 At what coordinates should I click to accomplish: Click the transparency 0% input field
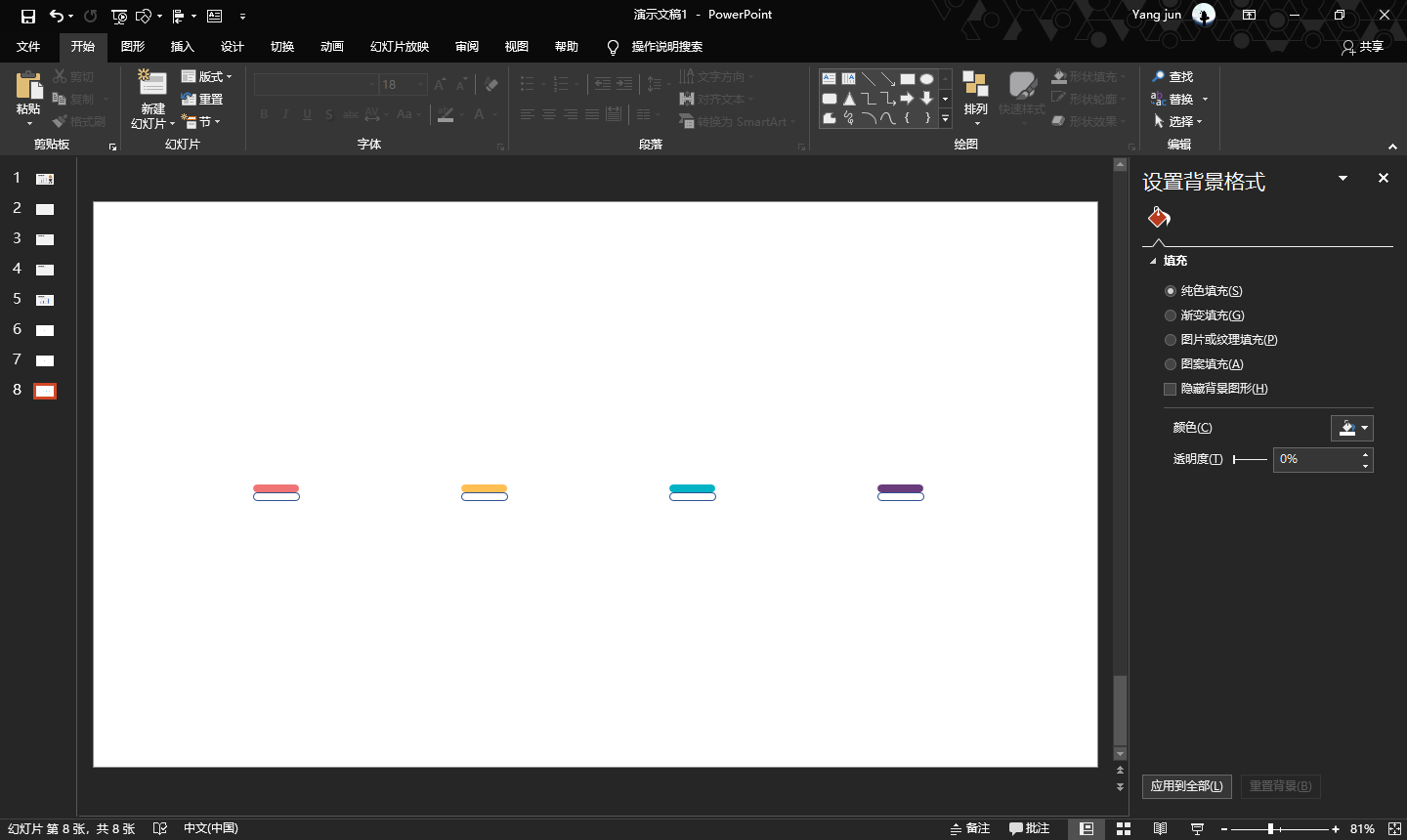(1316, 459)
